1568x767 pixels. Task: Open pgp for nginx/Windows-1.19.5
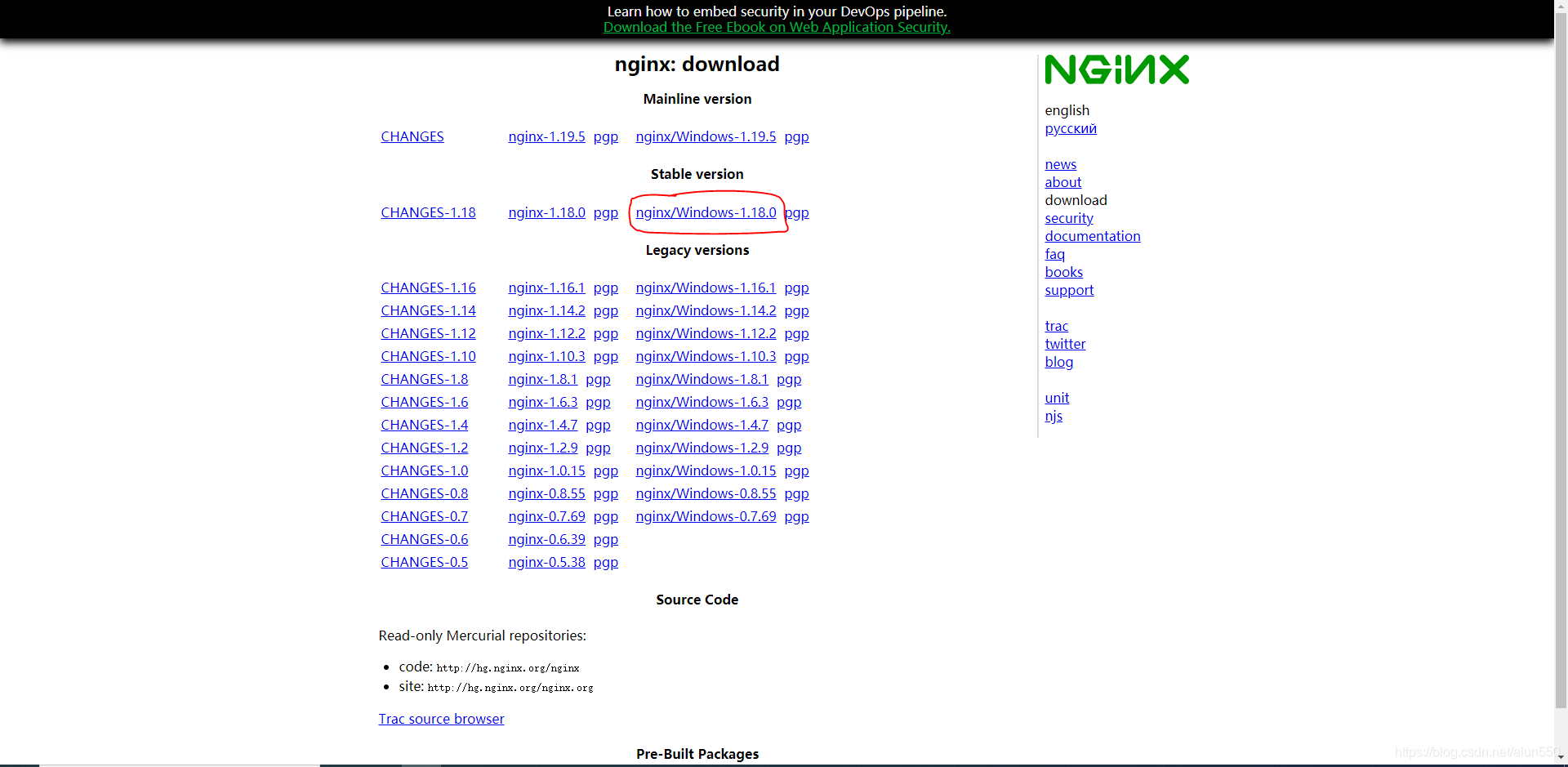pyautogui.click(x=797, y=136)
